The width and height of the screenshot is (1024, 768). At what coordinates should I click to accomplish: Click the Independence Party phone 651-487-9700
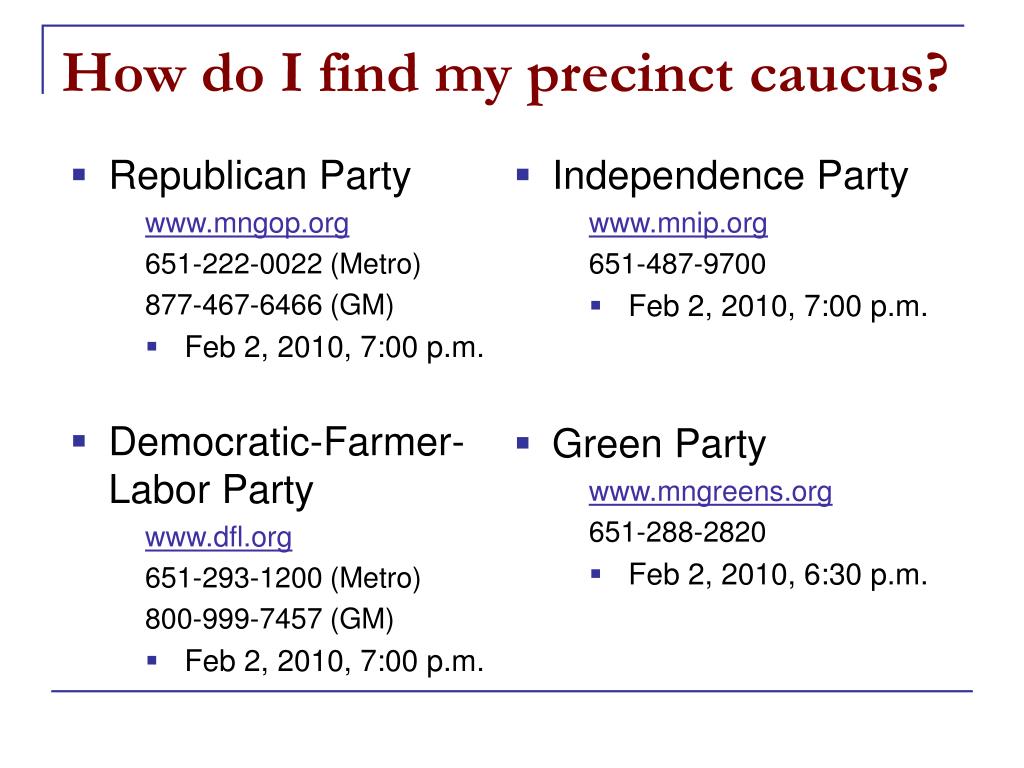(x=677, y=264)
